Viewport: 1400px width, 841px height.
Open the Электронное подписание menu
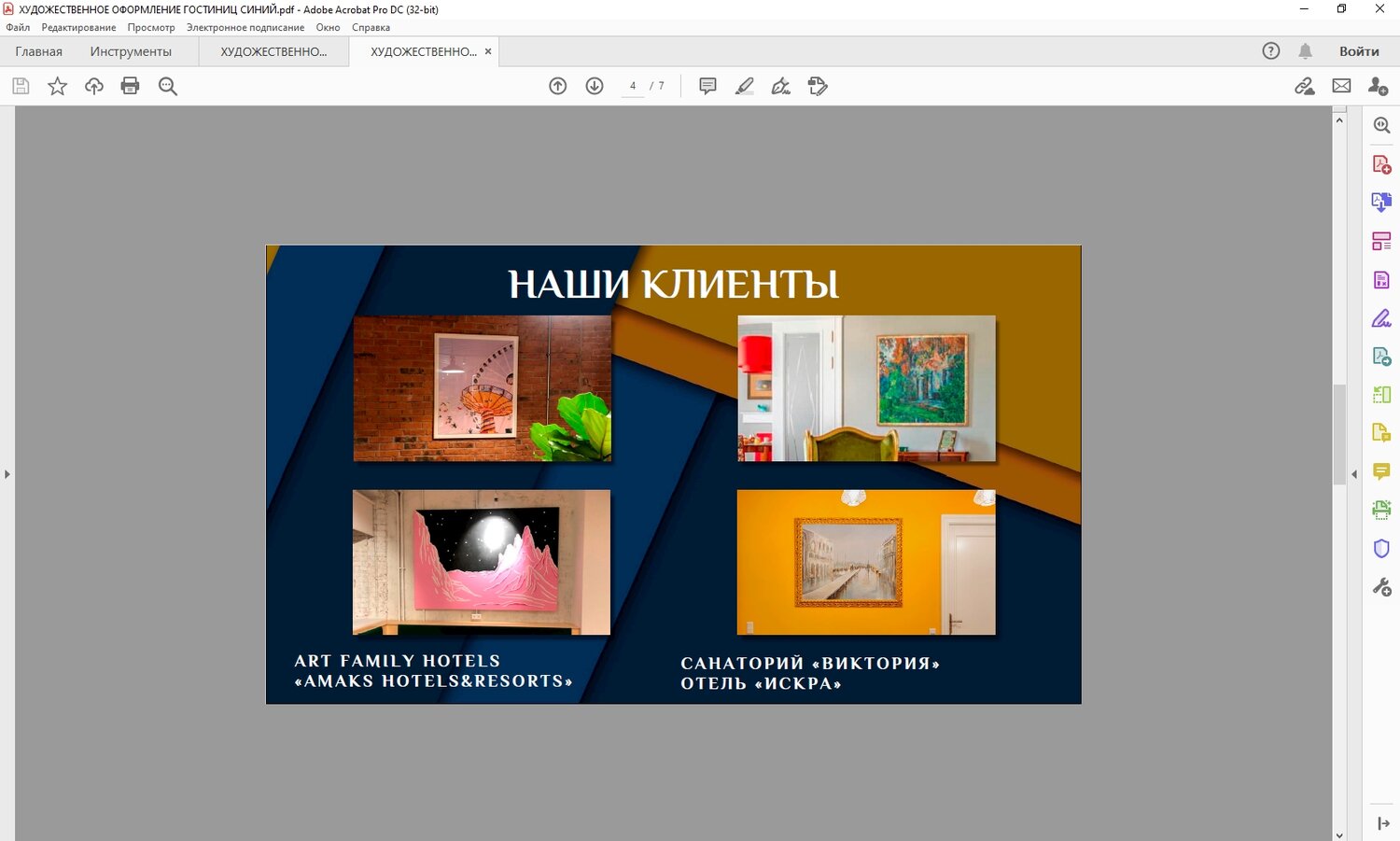tap(245, 27)
